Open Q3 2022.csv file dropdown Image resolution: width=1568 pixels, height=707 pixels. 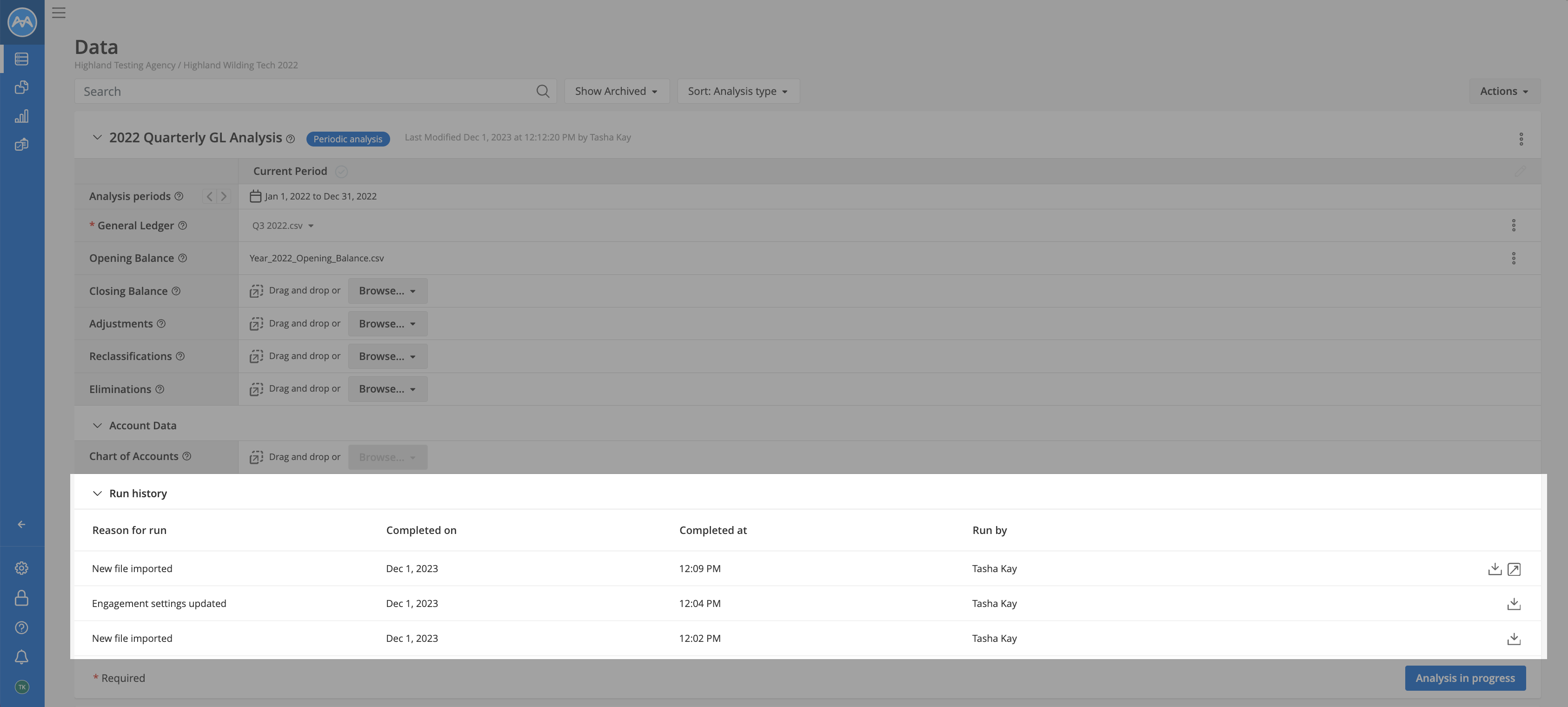(283, 225)
